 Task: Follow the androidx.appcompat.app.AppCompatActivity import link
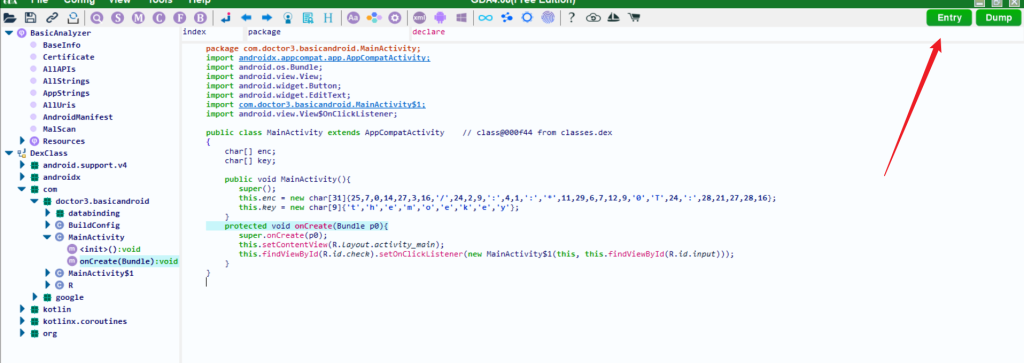point(334,57)
